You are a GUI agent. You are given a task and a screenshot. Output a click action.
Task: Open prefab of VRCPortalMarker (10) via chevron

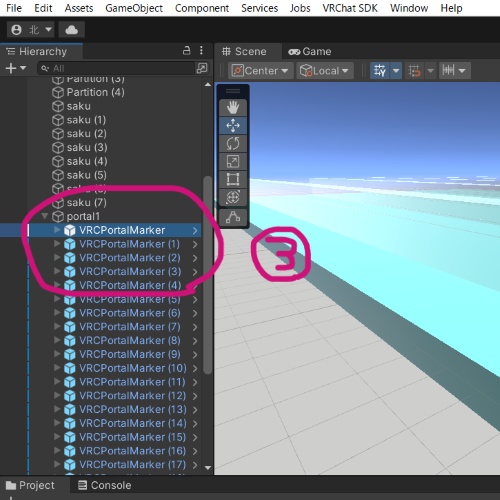point(195,368)
